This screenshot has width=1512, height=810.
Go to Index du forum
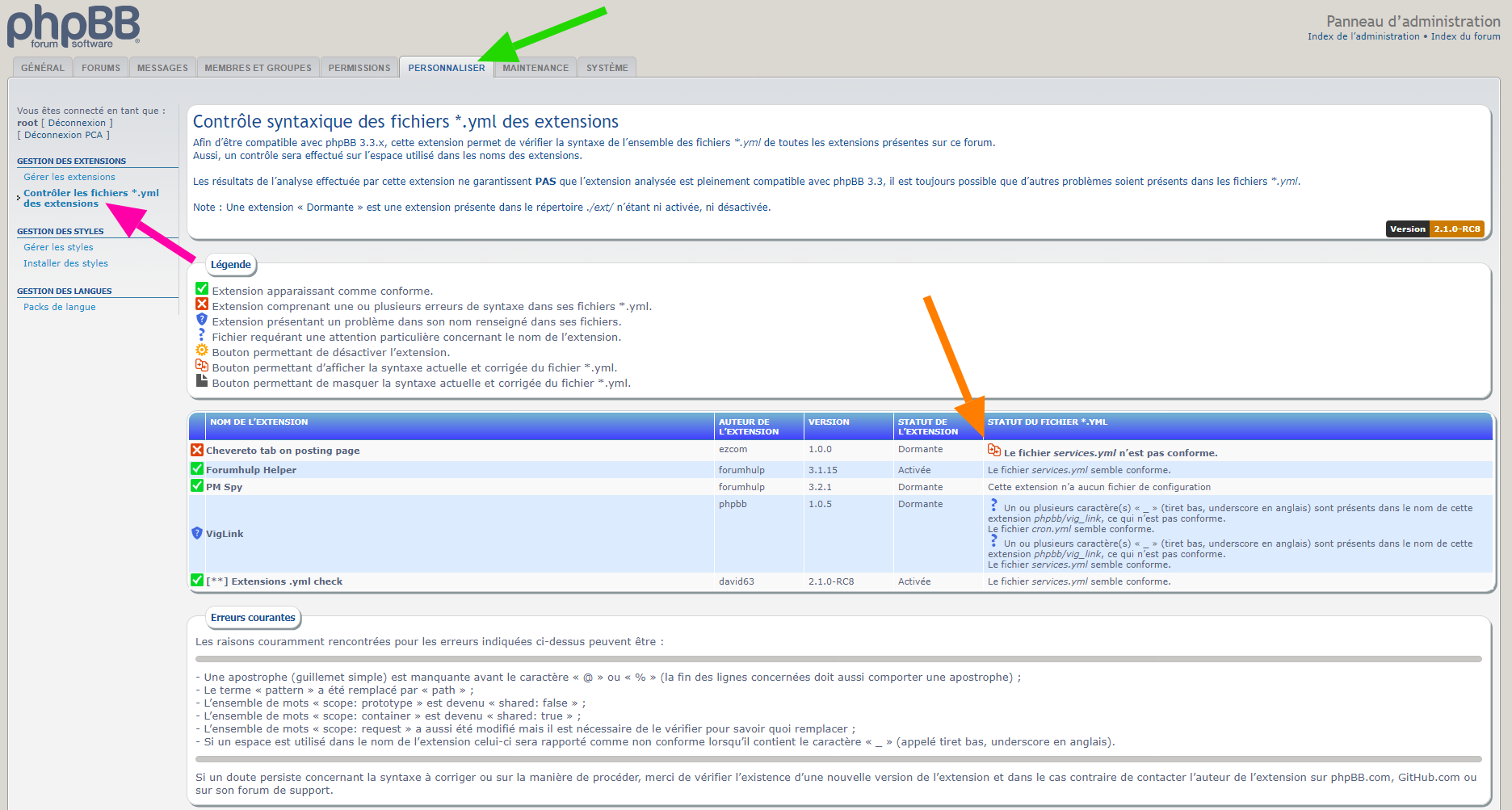point(1465,36)
